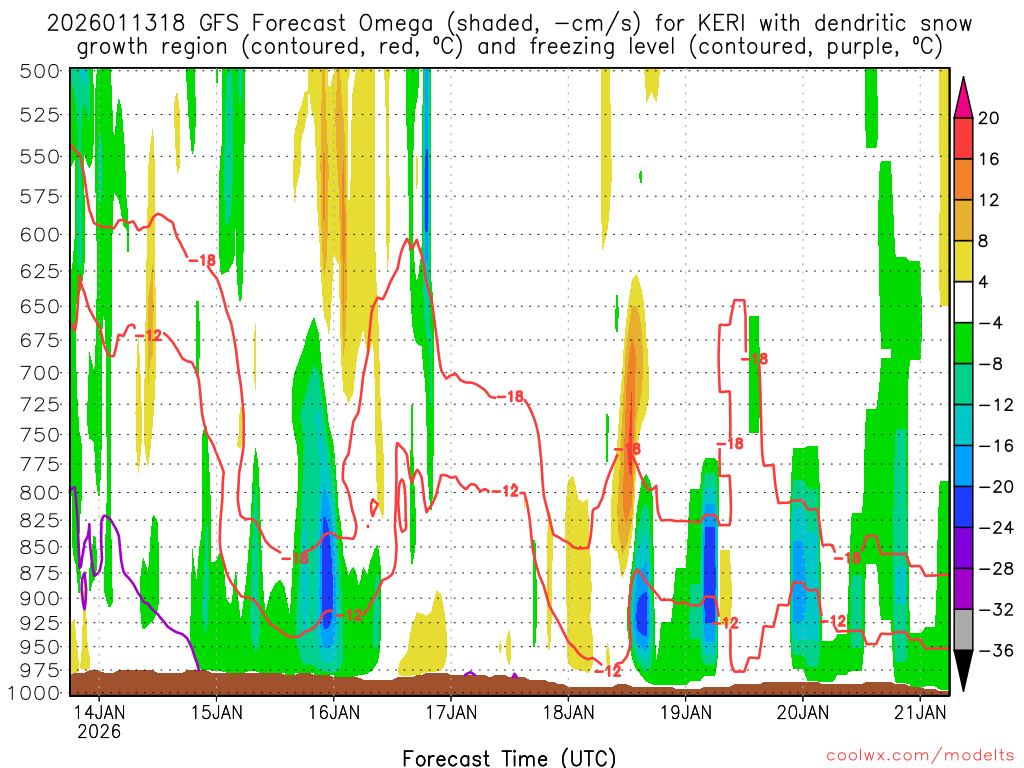Select the 15JAN label on the time axis
The image size is (1024, 768).
pyautogui.click(x=217, y=712)
